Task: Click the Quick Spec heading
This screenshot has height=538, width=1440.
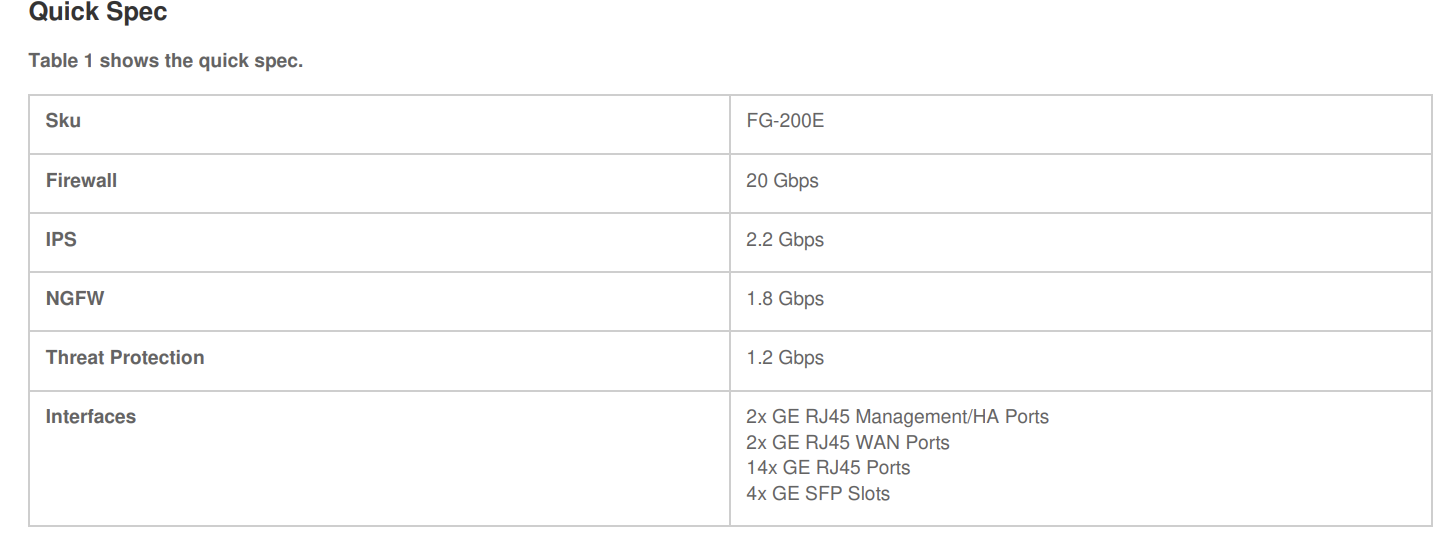Action: tap(98, 14)
